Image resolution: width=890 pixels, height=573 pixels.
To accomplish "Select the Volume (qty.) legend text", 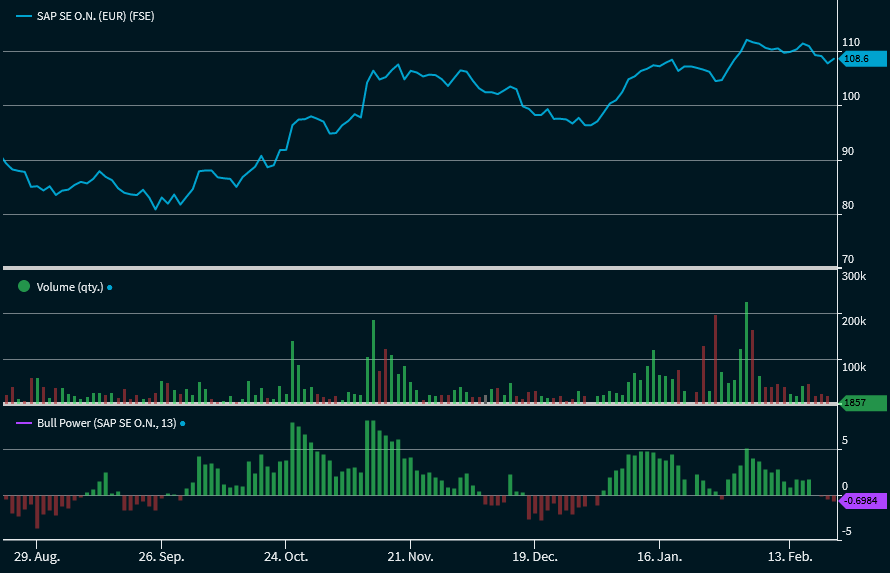I will pyautogui.click(x=69, y=287).
